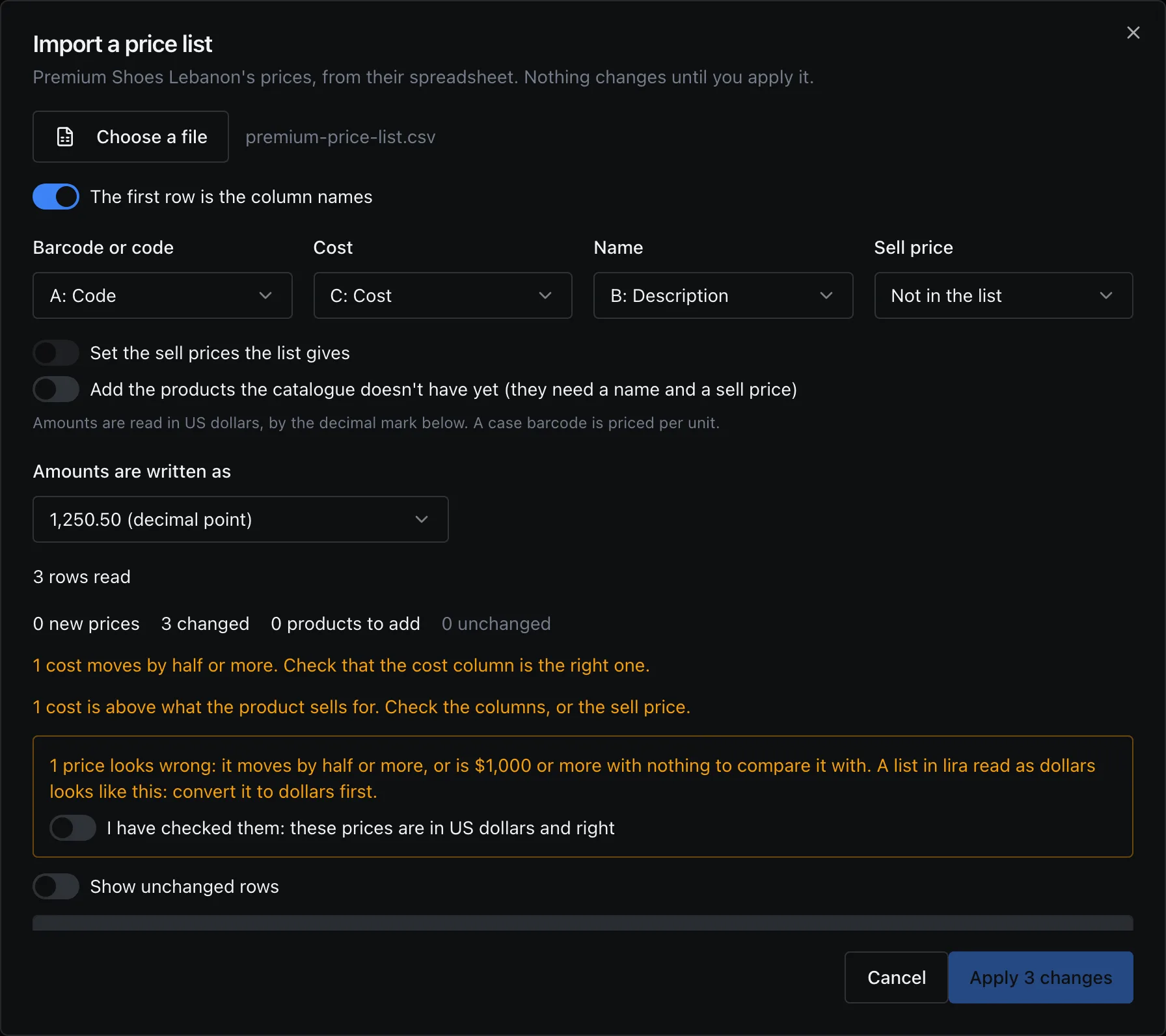Click the '0 unchanged' count

coord(496,623)
